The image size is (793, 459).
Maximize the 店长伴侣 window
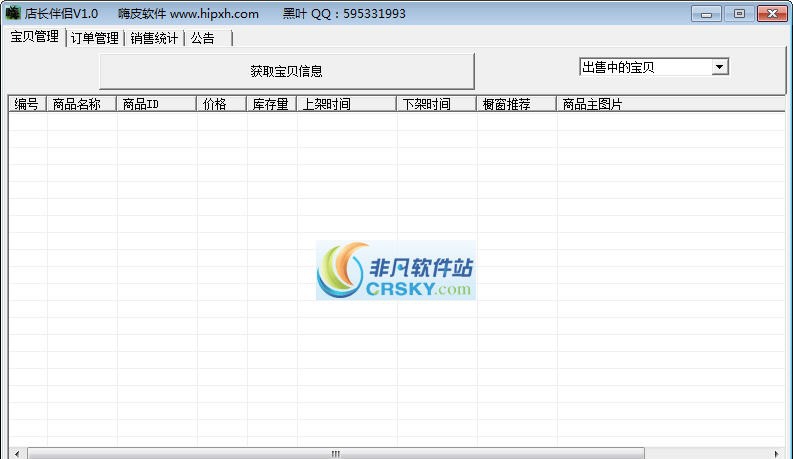point(739,14)
